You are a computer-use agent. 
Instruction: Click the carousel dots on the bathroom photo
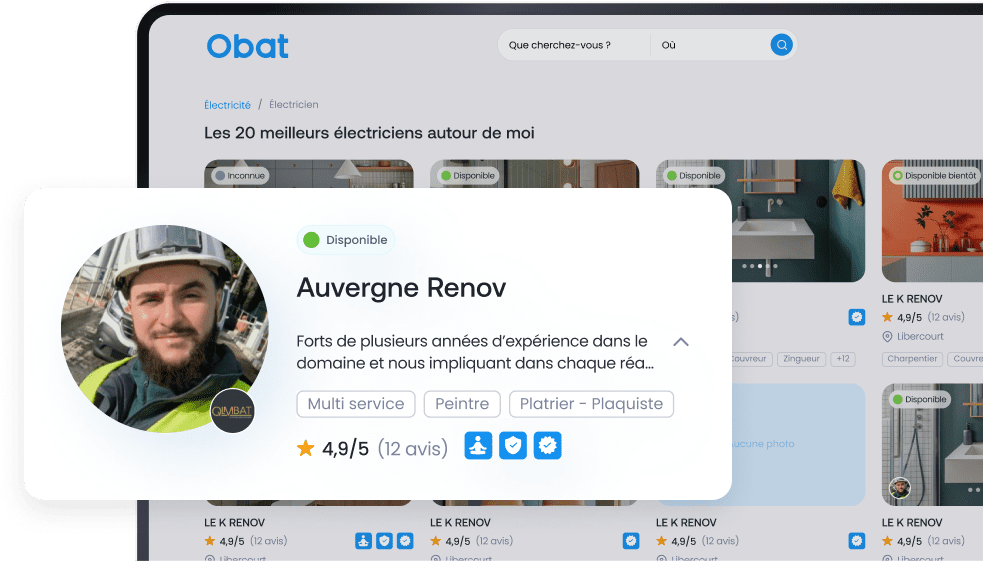pyautogui.click(x=760, y=267)
